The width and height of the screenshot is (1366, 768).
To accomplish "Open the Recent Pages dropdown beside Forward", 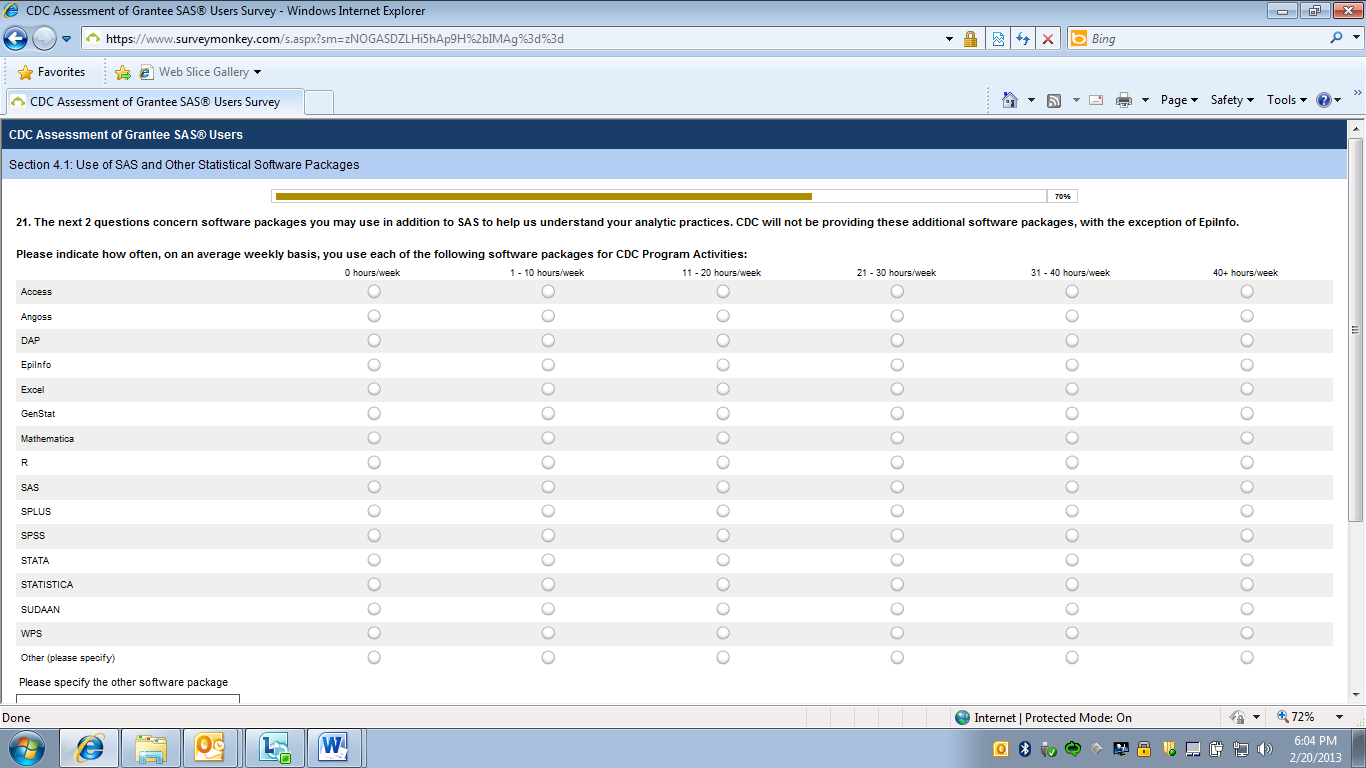I will click(66, 39).
